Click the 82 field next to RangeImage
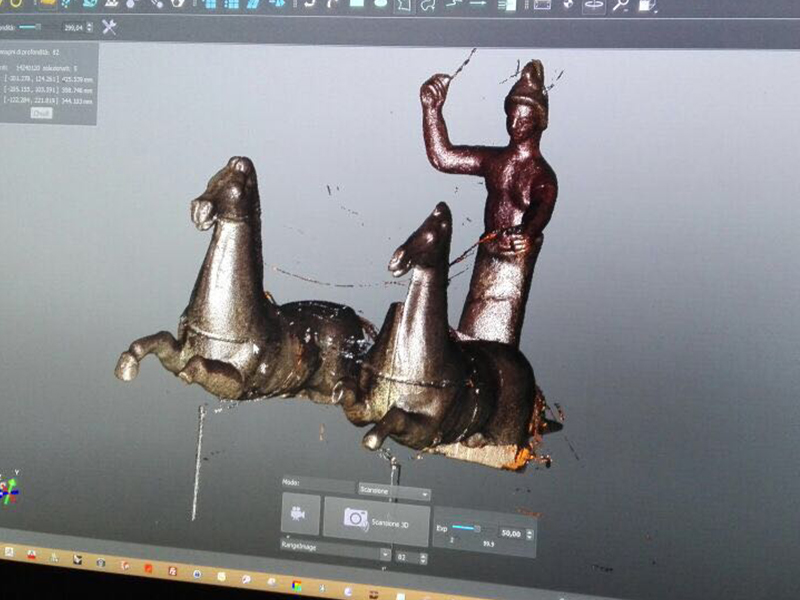Viewport: 800px width, 600px height. pos(407,558)
